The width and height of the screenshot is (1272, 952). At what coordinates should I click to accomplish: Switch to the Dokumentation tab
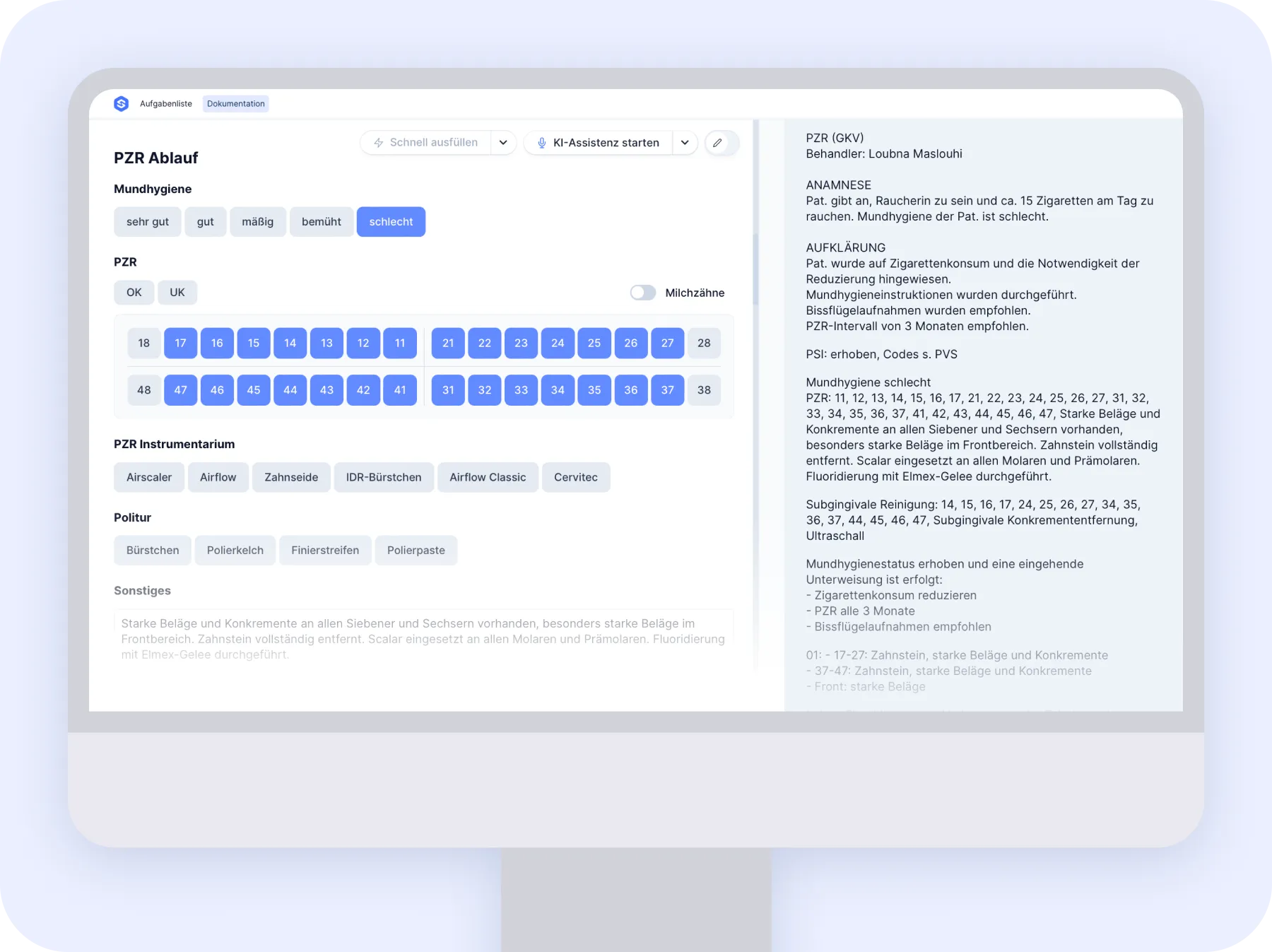(235, 103)
